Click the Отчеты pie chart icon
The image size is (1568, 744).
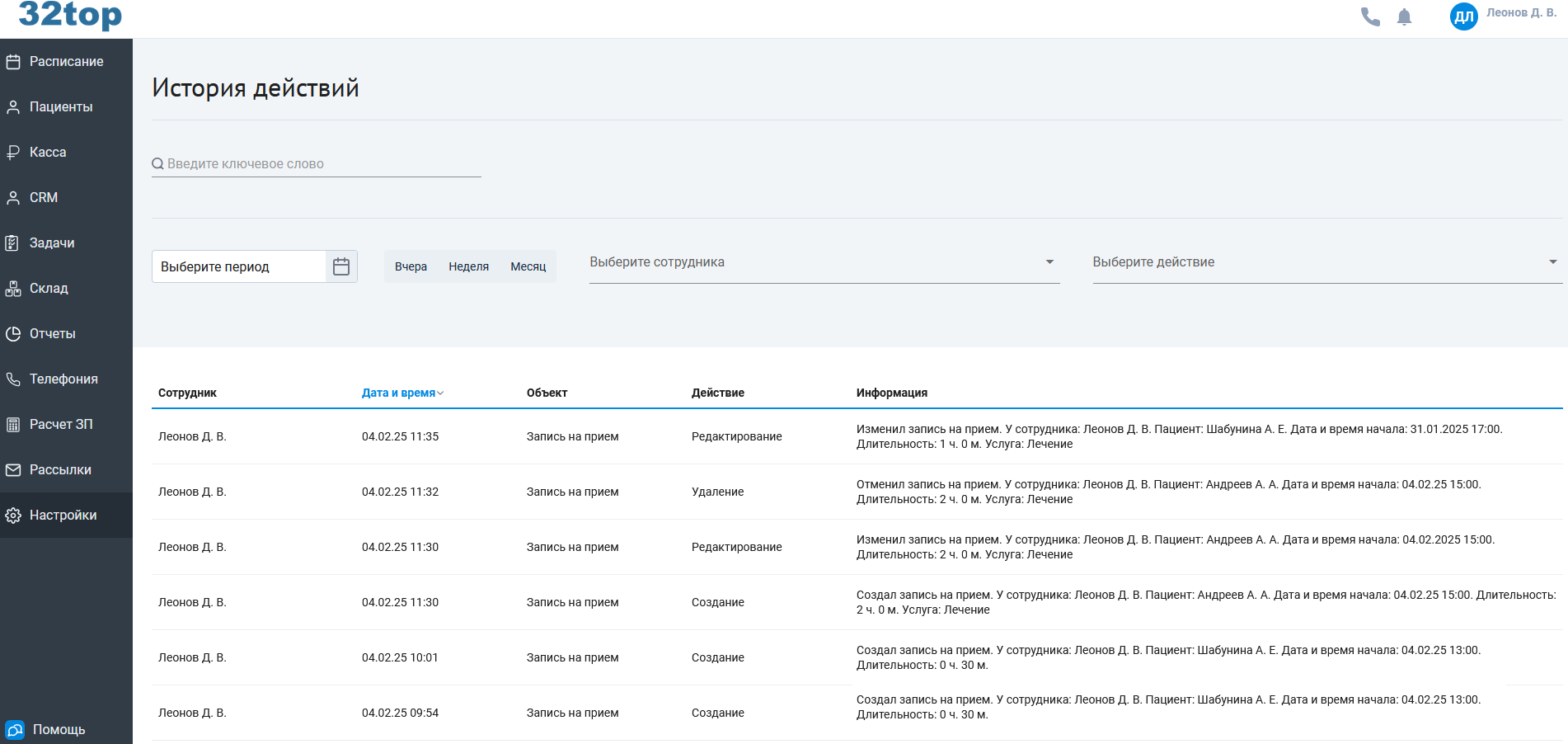point(13,334)
